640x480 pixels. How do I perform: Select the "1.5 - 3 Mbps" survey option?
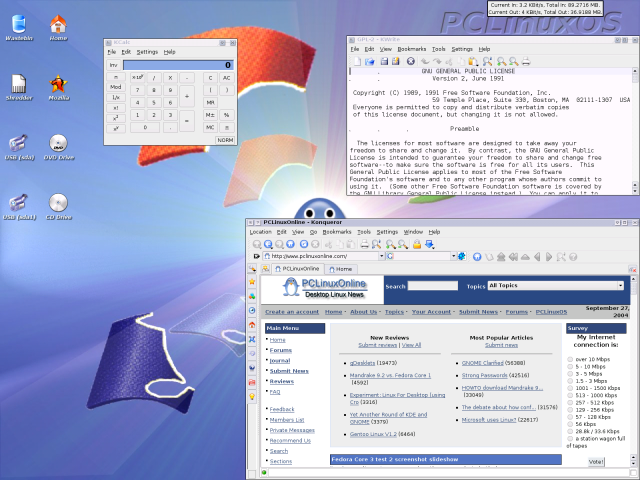570,381
